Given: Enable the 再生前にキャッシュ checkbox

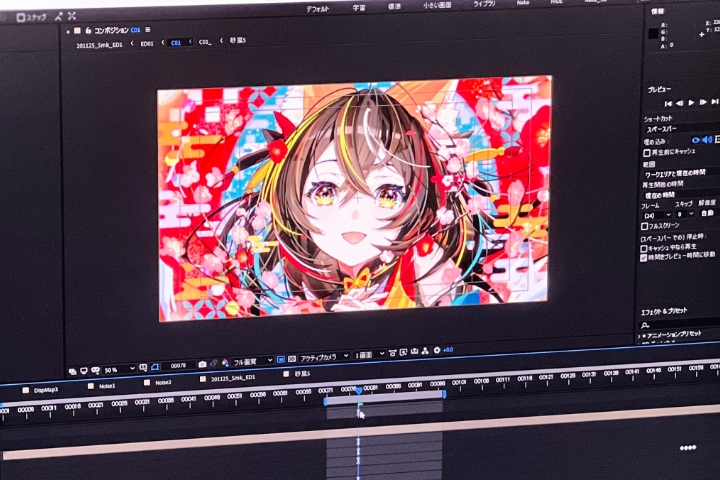Looking at the screenshot, I should 647,153.
